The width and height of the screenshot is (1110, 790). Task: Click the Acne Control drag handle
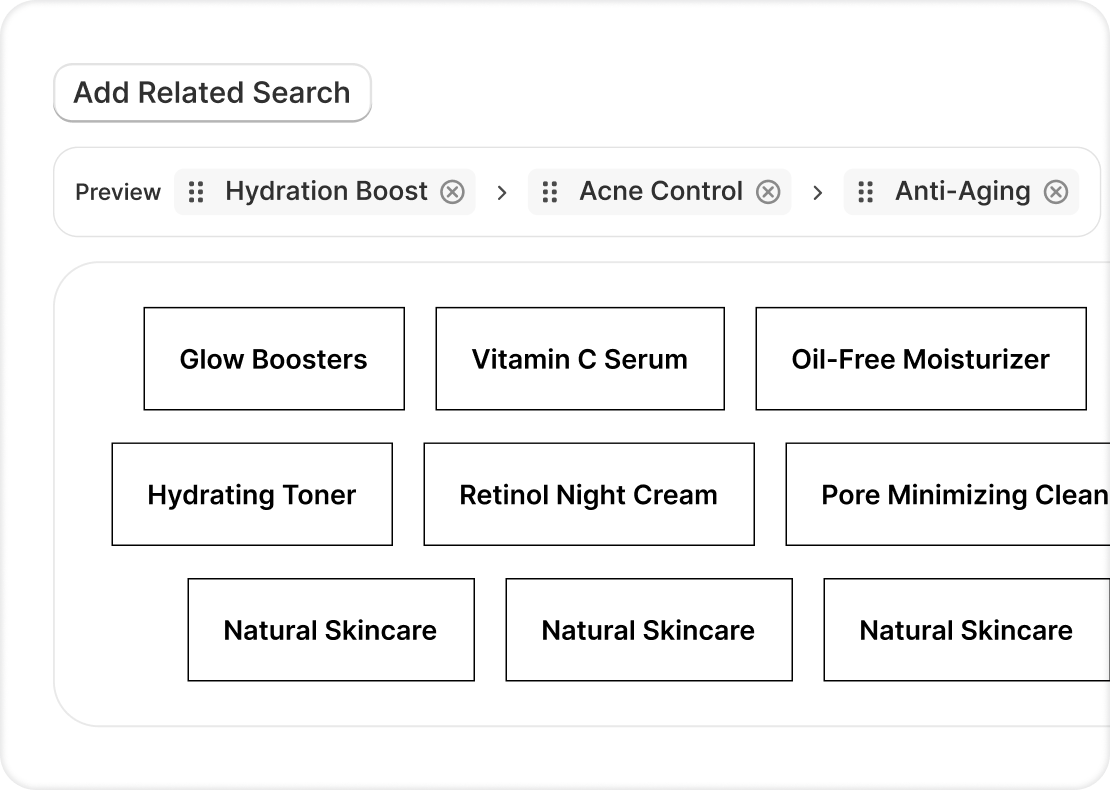point(549,192)
